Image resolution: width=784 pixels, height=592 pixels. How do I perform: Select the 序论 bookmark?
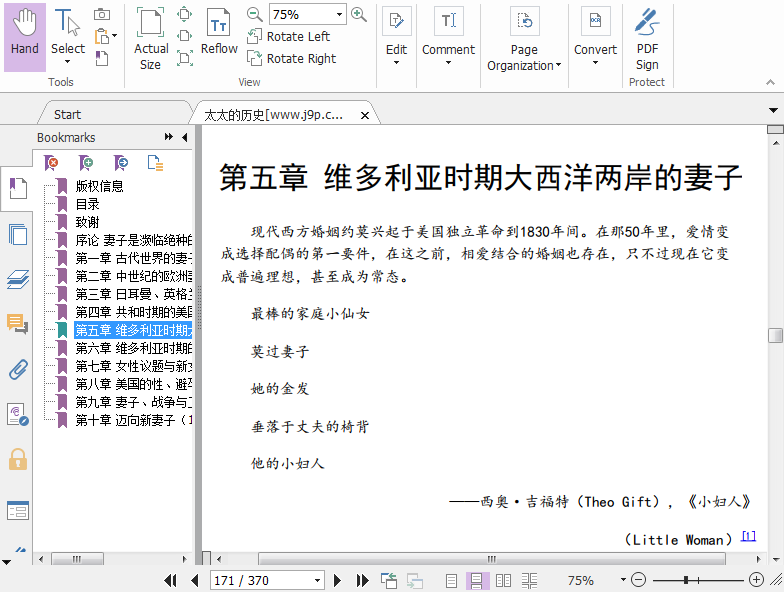[x=134, y=240]
